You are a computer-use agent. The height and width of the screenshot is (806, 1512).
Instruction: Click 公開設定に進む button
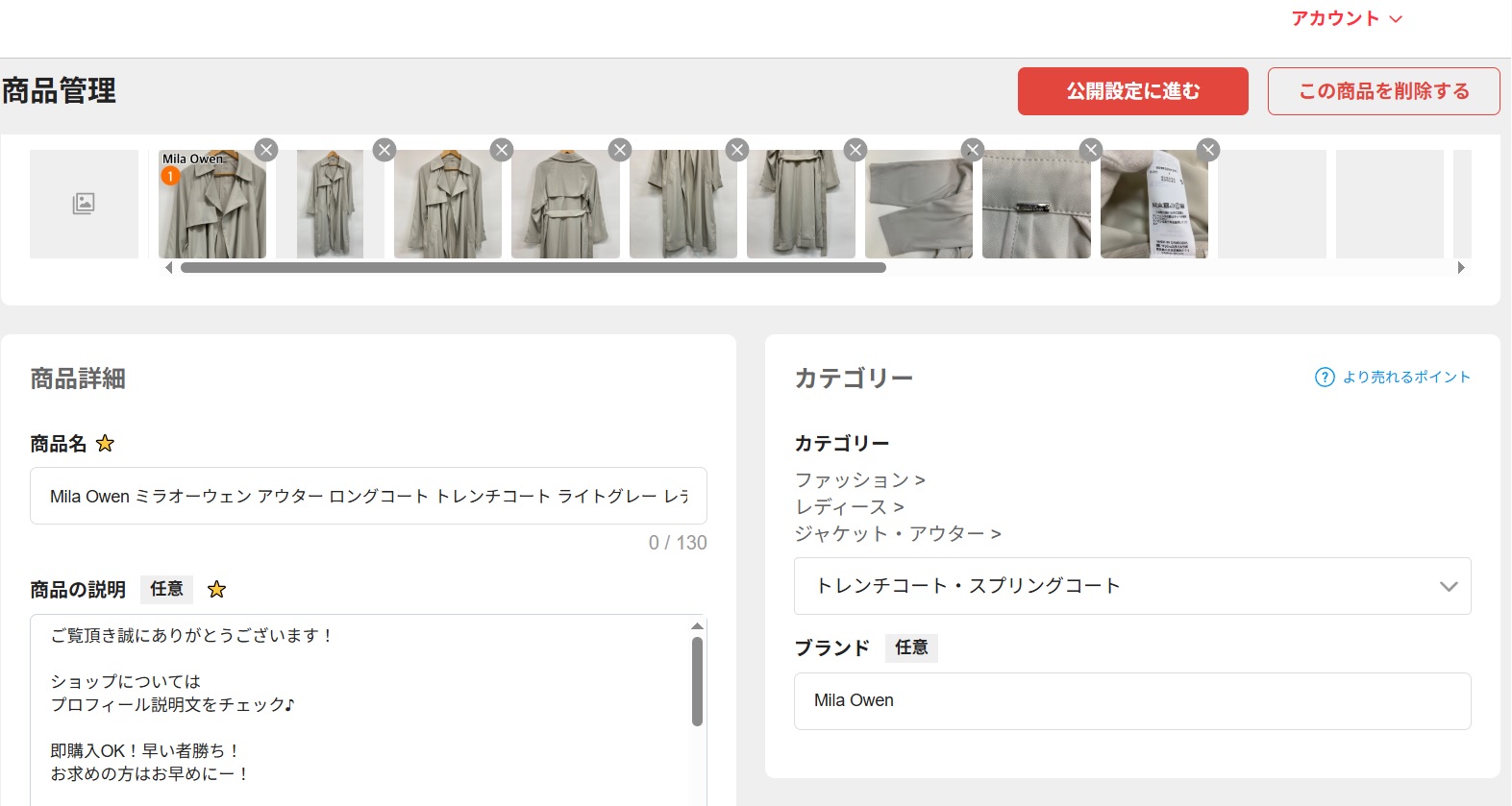(x=1132, y=91)
